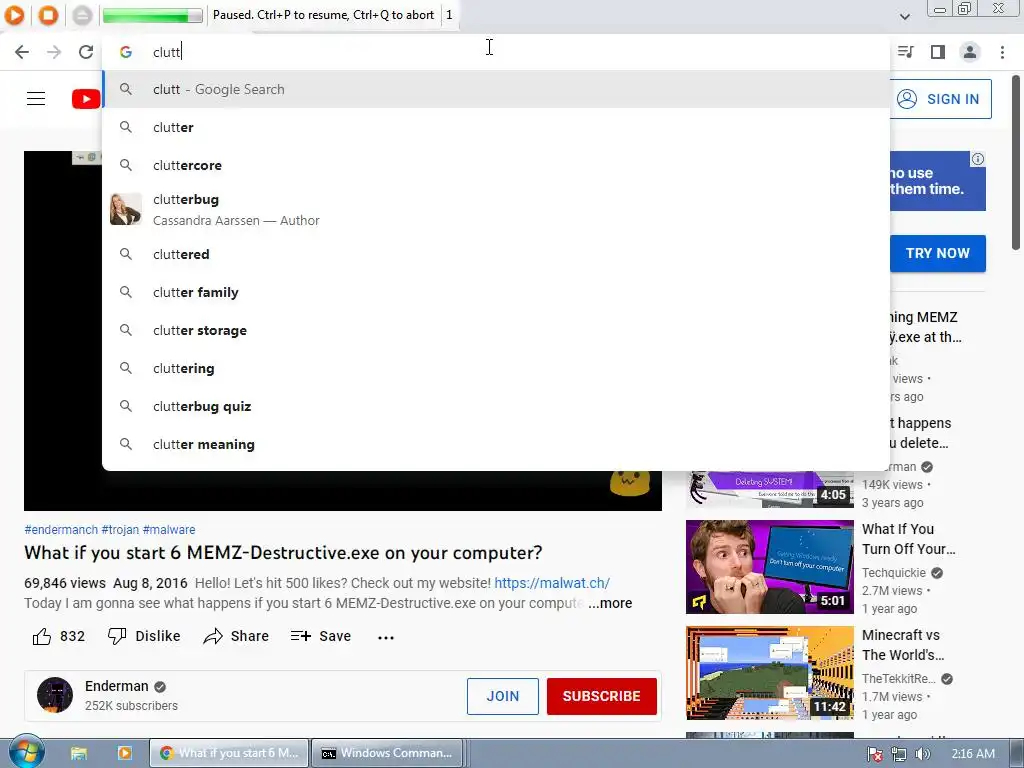Open the Minecraft vs The World's thumbnail
The height and width of the screenshot is (768, 1024).
(769, 673)
